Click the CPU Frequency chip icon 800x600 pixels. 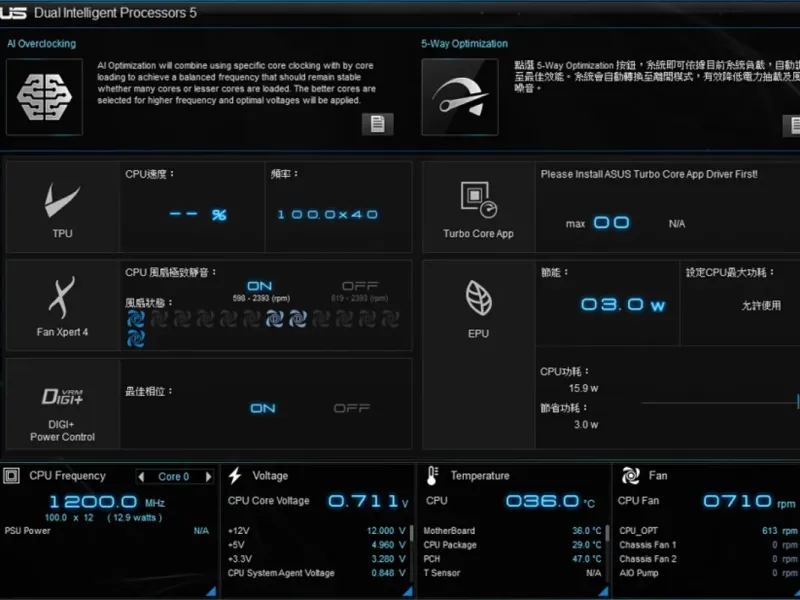11,476
